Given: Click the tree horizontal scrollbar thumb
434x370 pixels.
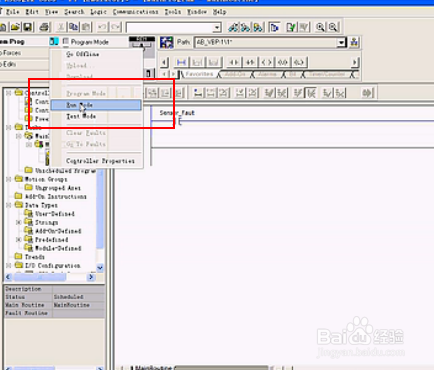Looking at the screenshot, I should coord(40,277).
